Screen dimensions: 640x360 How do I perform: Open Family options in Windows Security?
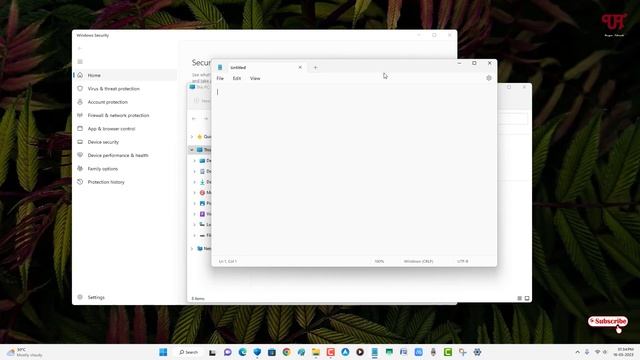(x=125, y=169)
